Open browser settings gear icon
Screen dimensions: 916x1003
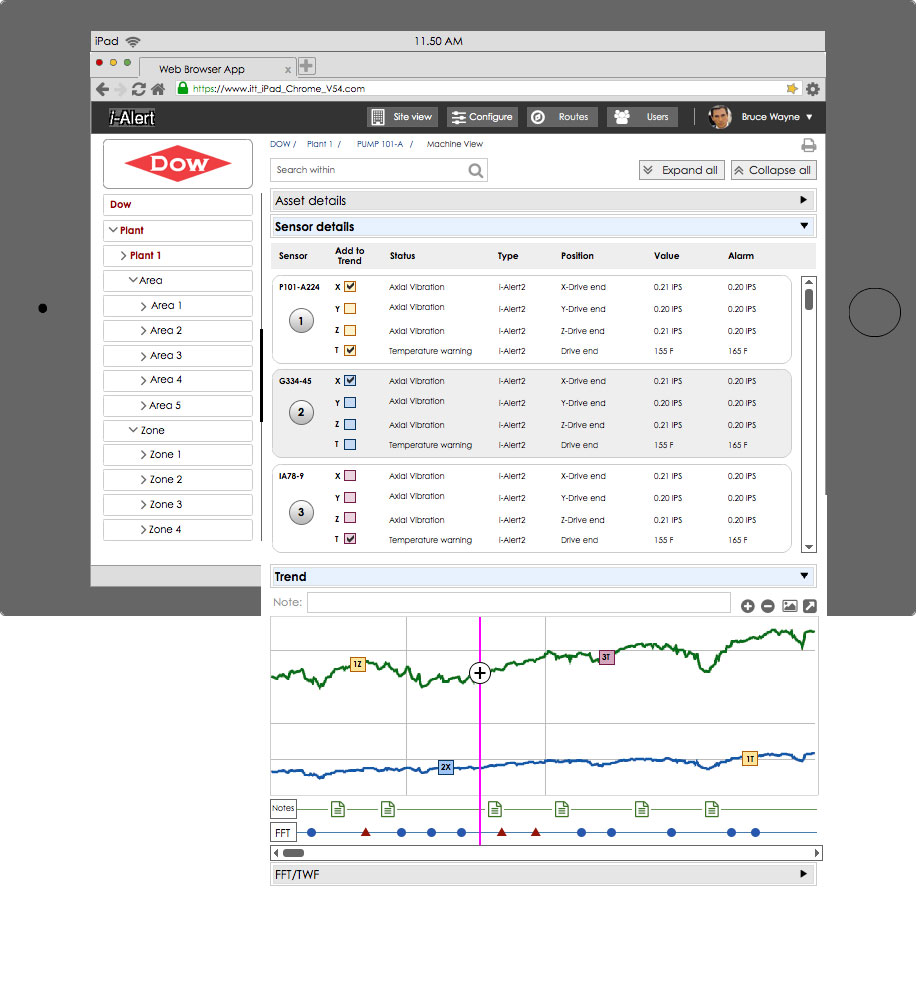click(x=812, y=89)
